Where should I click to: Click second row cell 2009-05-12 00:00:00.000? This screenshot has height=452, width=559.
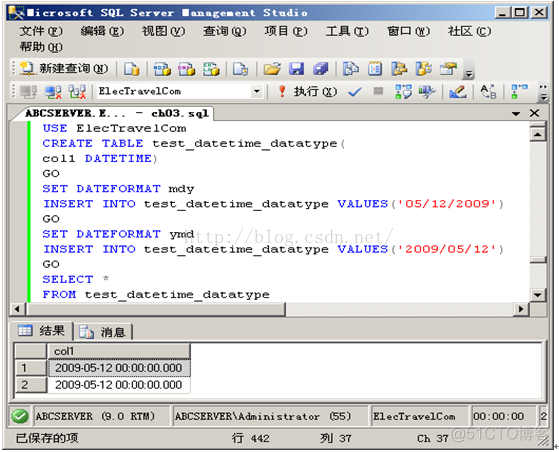[x=119, y=385]
